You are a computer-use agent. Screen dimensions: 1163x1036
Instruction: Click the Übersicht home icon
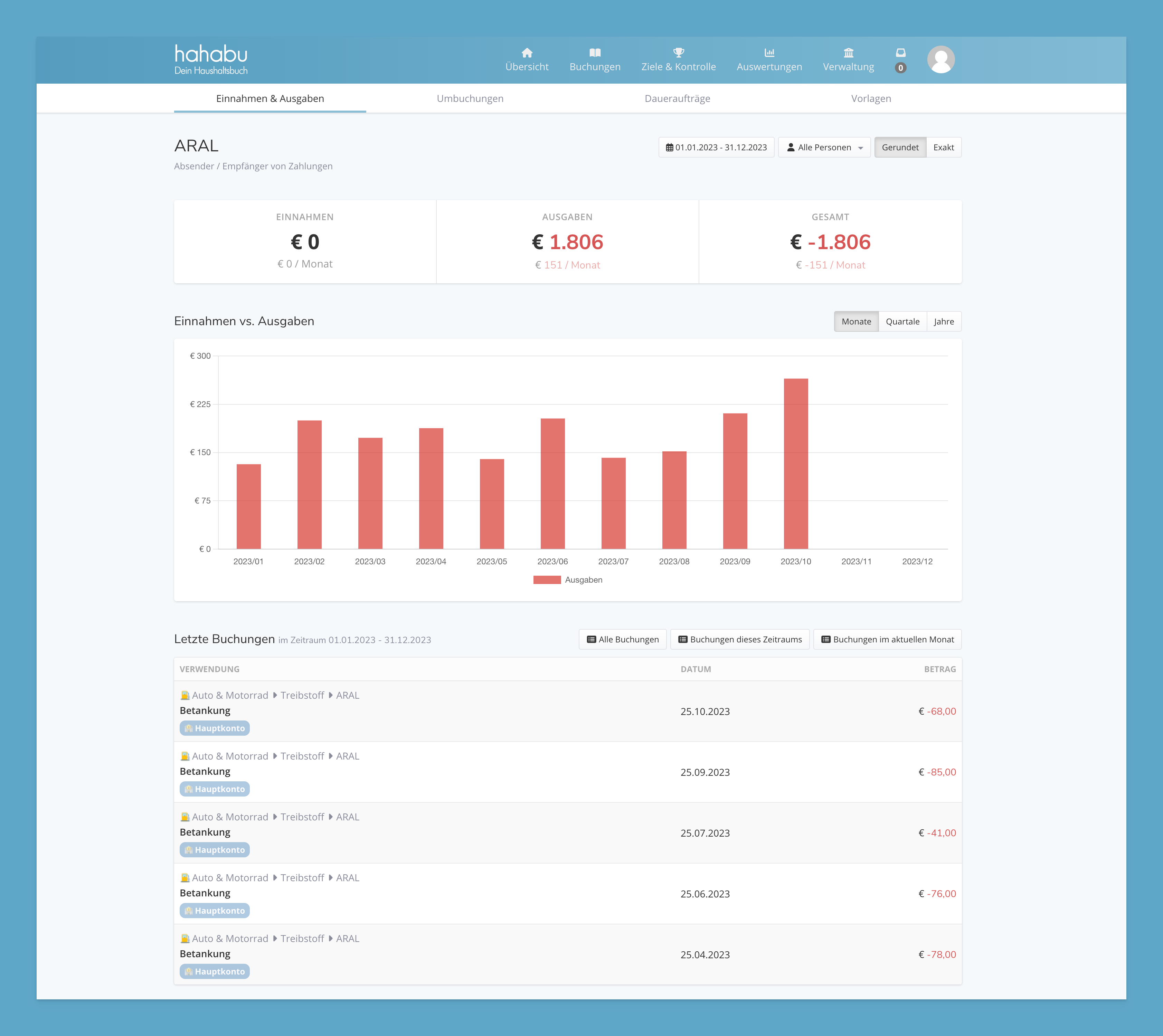pyautogui.click(x=527, y=53)
